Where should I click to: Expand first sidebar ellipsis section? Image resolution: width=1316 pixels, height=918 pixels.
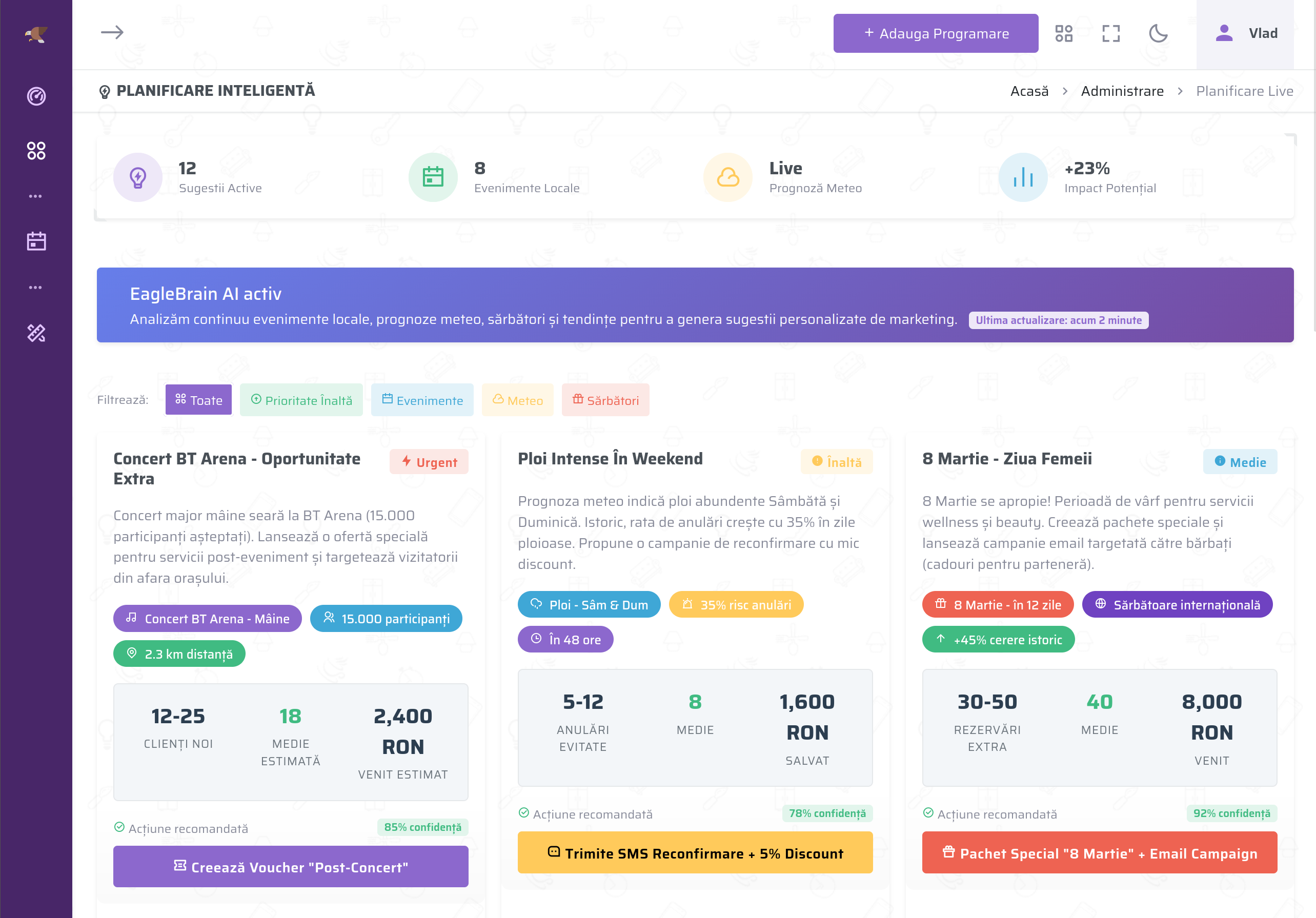click(x=35, y=196)
